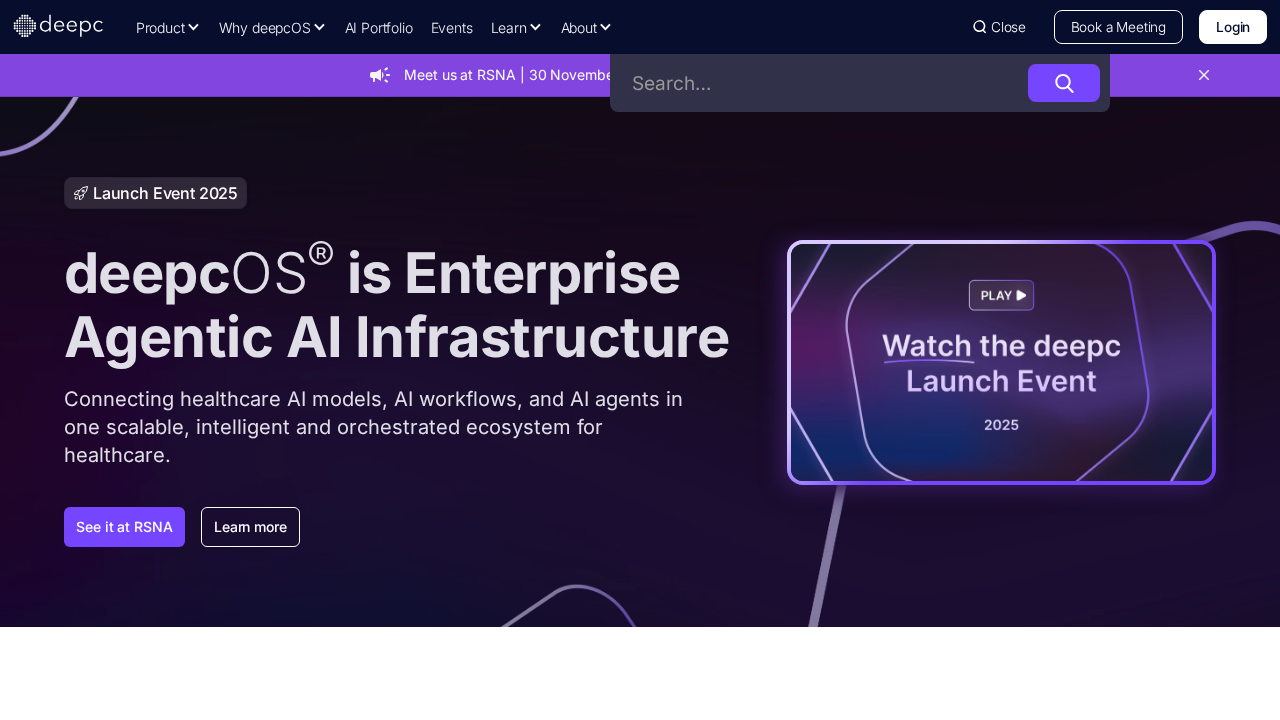
Task: Expand the Why deepcOS dropdown
Action: 271,28
